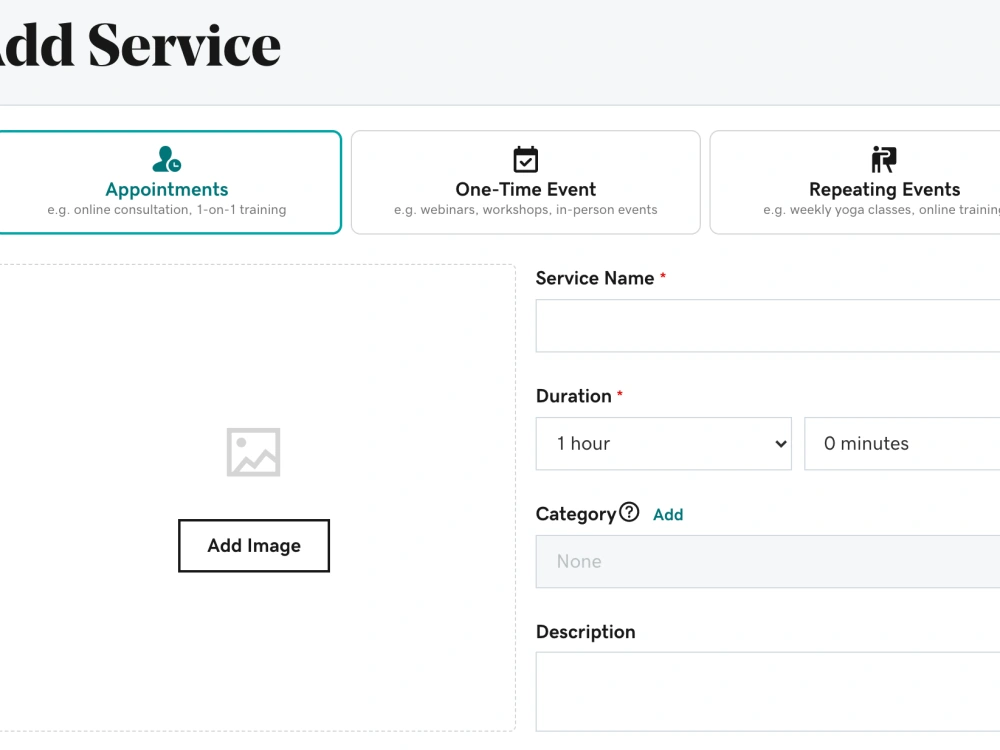Viewport: 1000px width, 750px height.
Task: Click the 'e.g. online consultation, 1-on-1 training' text
Action: point(167,210)
